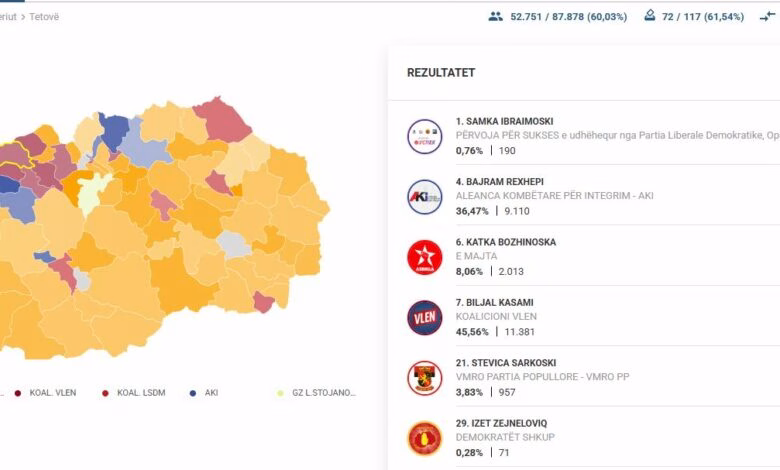Toggle the AKI legend entry
This screenshot has width=780, height=470.
205,393
